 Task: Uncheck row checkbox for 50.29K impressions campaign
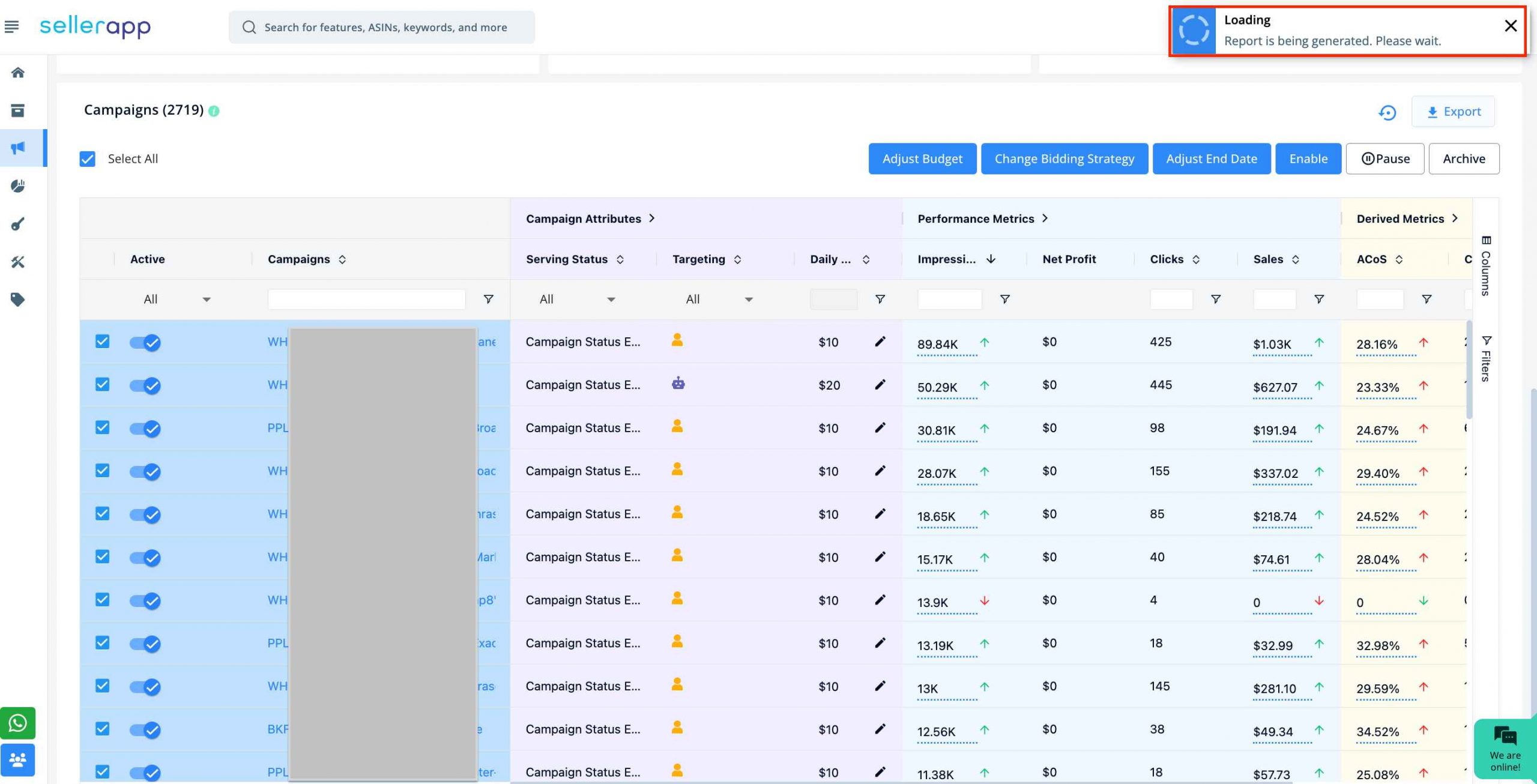coord(103,385)
